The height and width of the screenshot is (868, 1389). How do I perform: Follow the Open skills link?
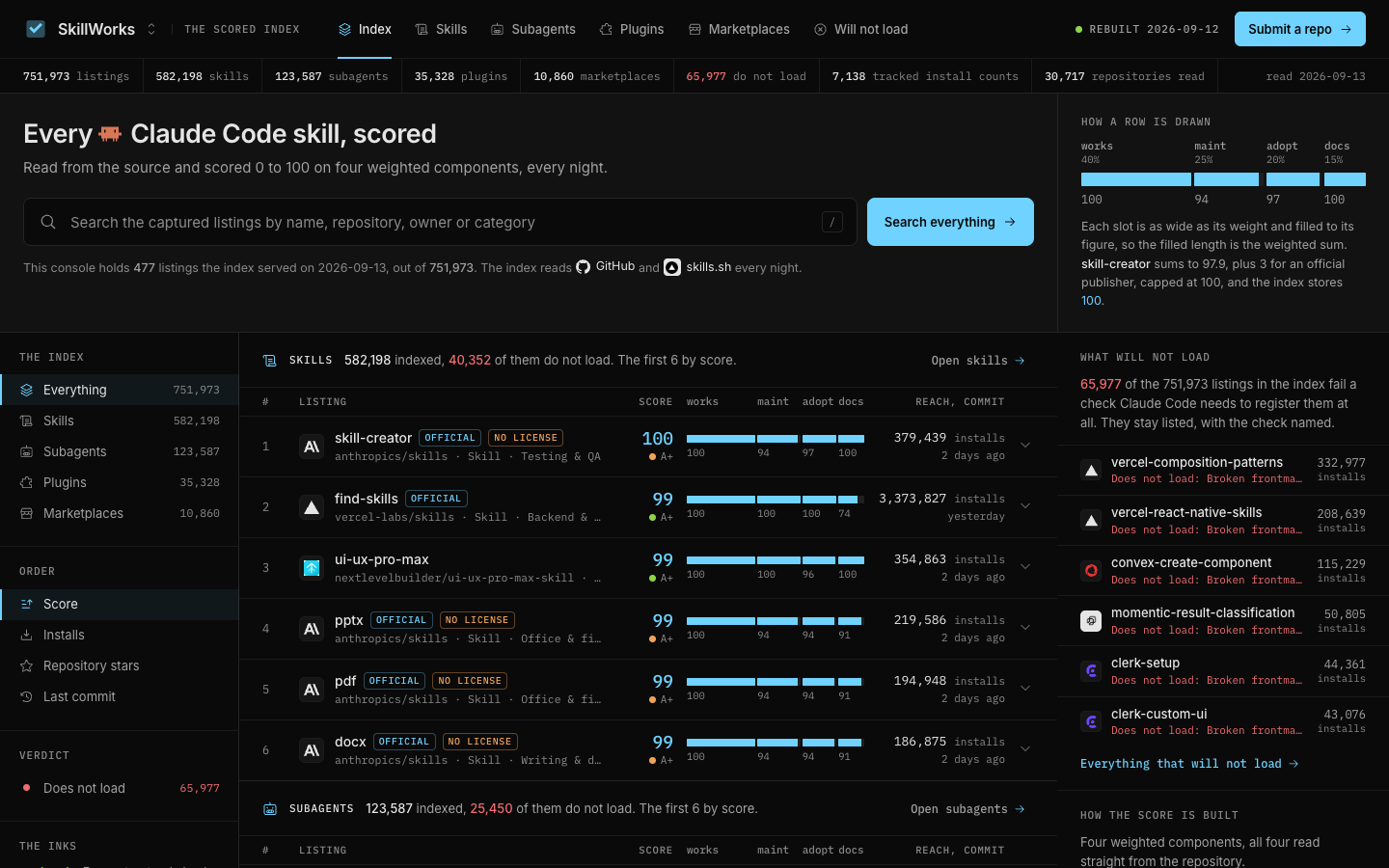click(978, 361)
